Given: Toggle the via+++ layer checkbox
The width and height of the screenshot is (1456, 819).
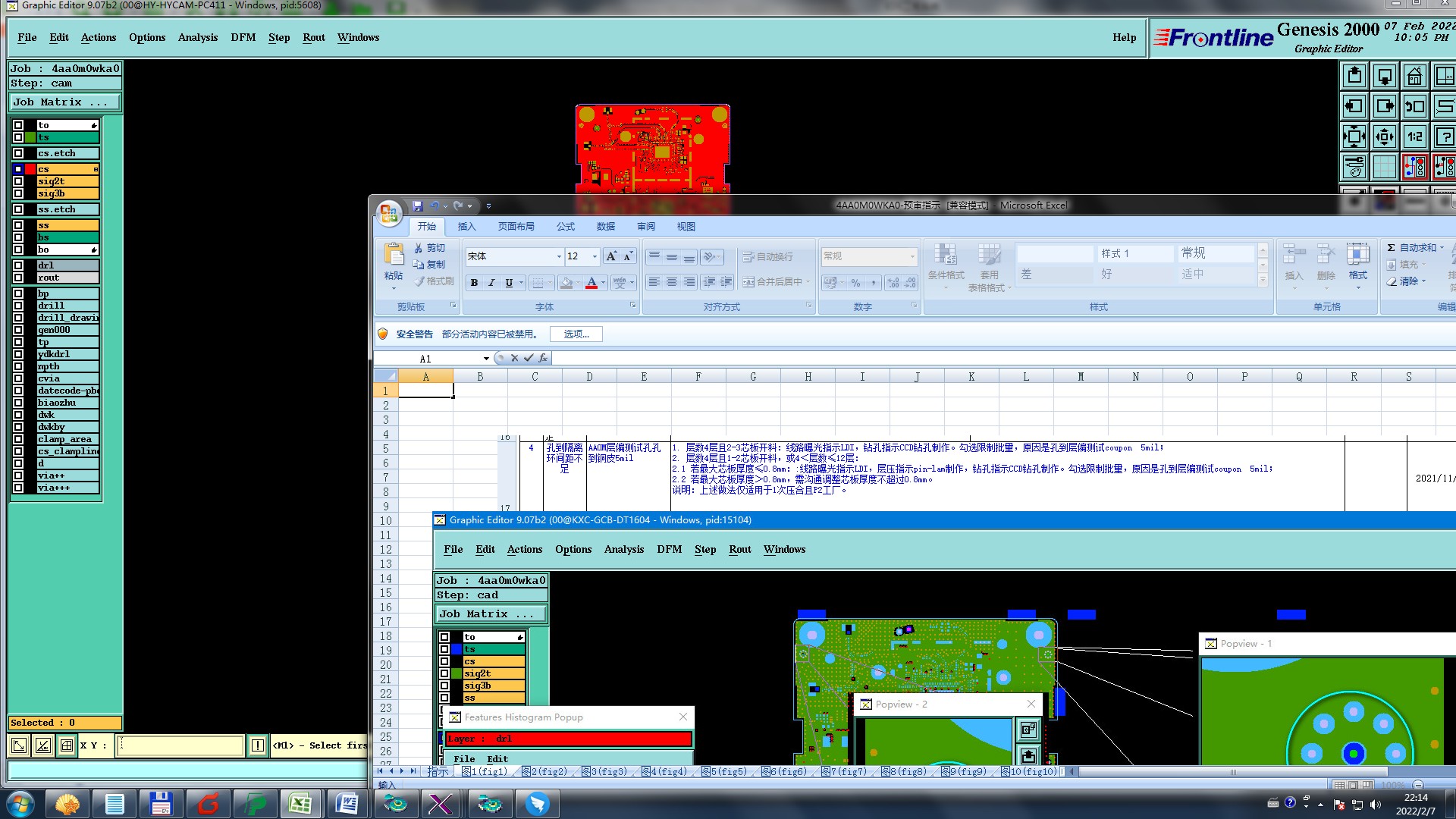Looking at the screenshot, I should pyautogui.click(x=18, y=488).
